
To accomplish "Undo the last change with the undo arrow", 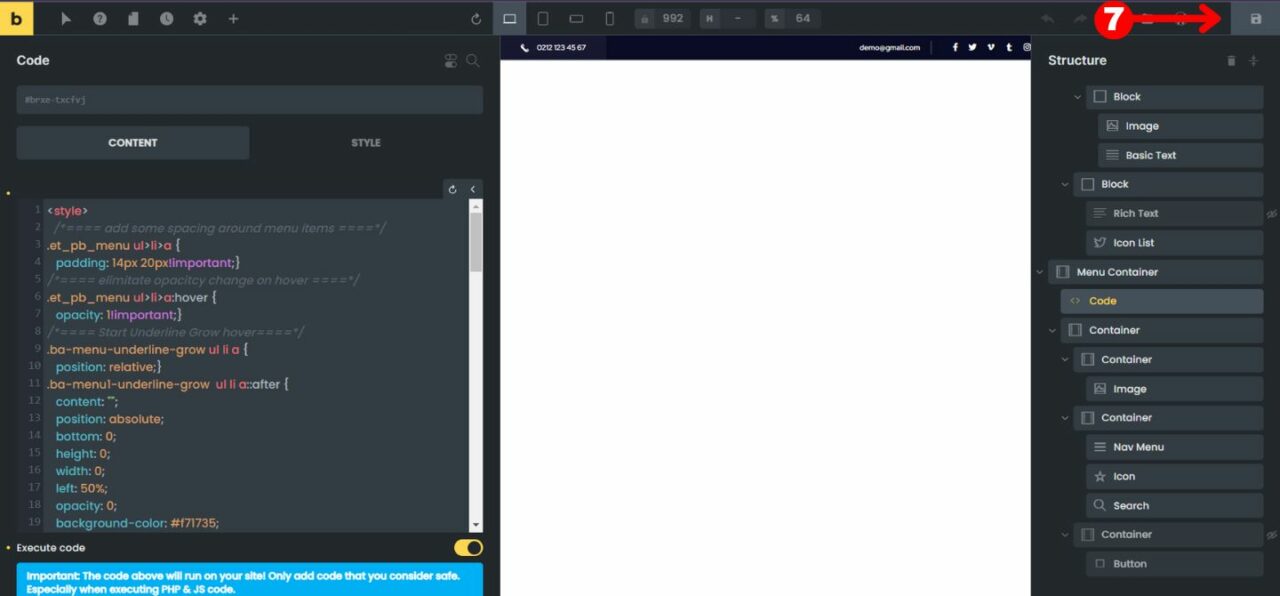I will tap(1046, 18).
